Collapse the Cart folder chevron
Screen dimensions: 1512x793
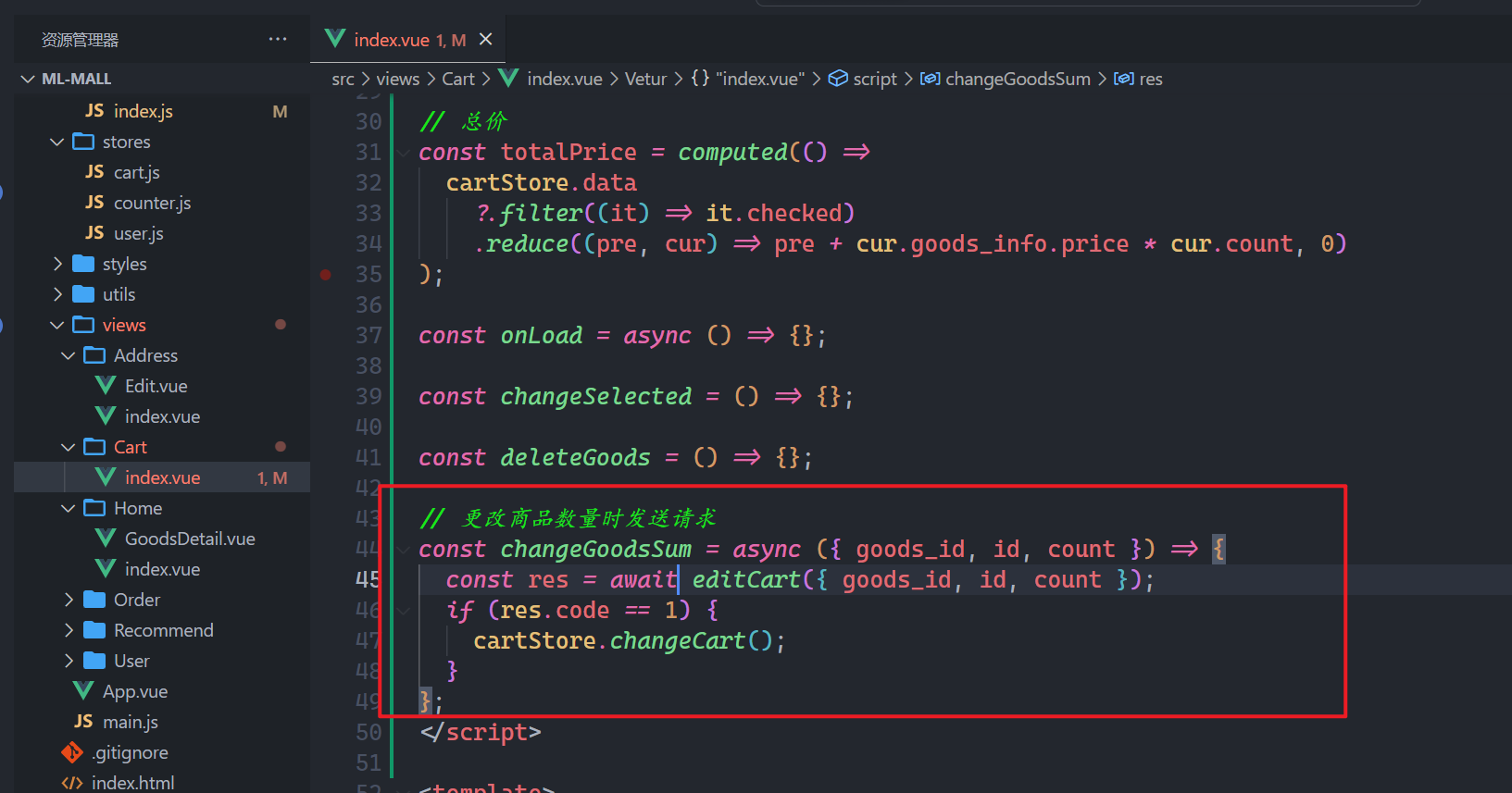(x=68, y=447)
